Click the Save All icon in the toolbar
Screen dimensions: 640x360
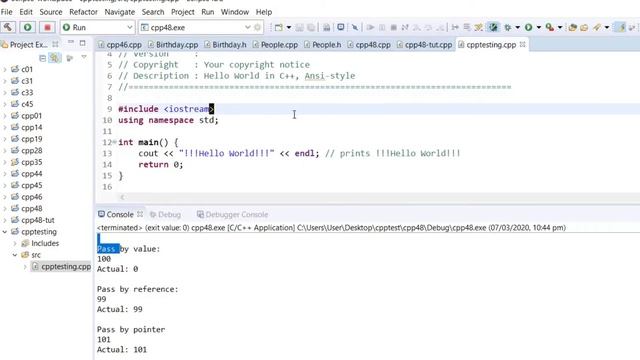(311, 27)
